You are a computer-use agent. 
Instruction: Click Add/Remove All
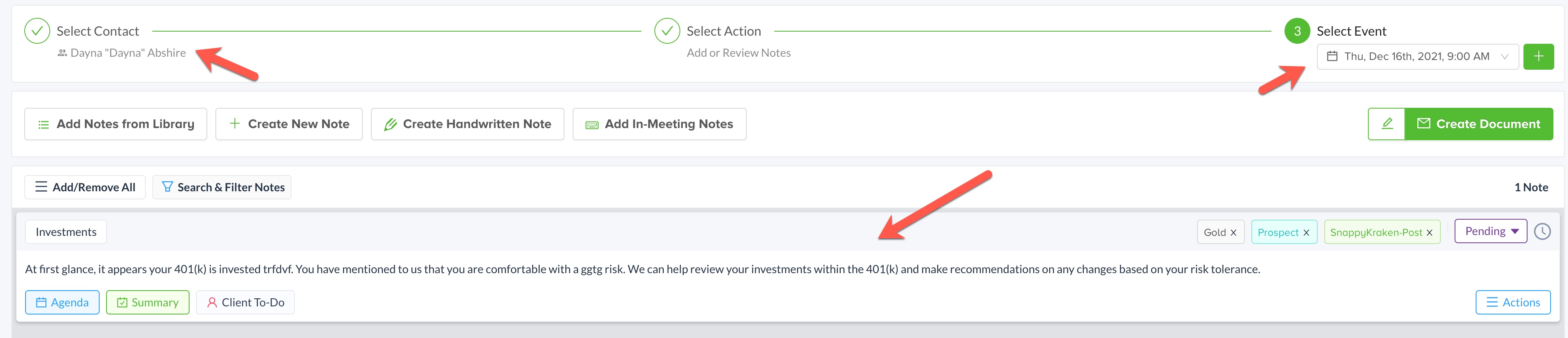pos(85,188)
